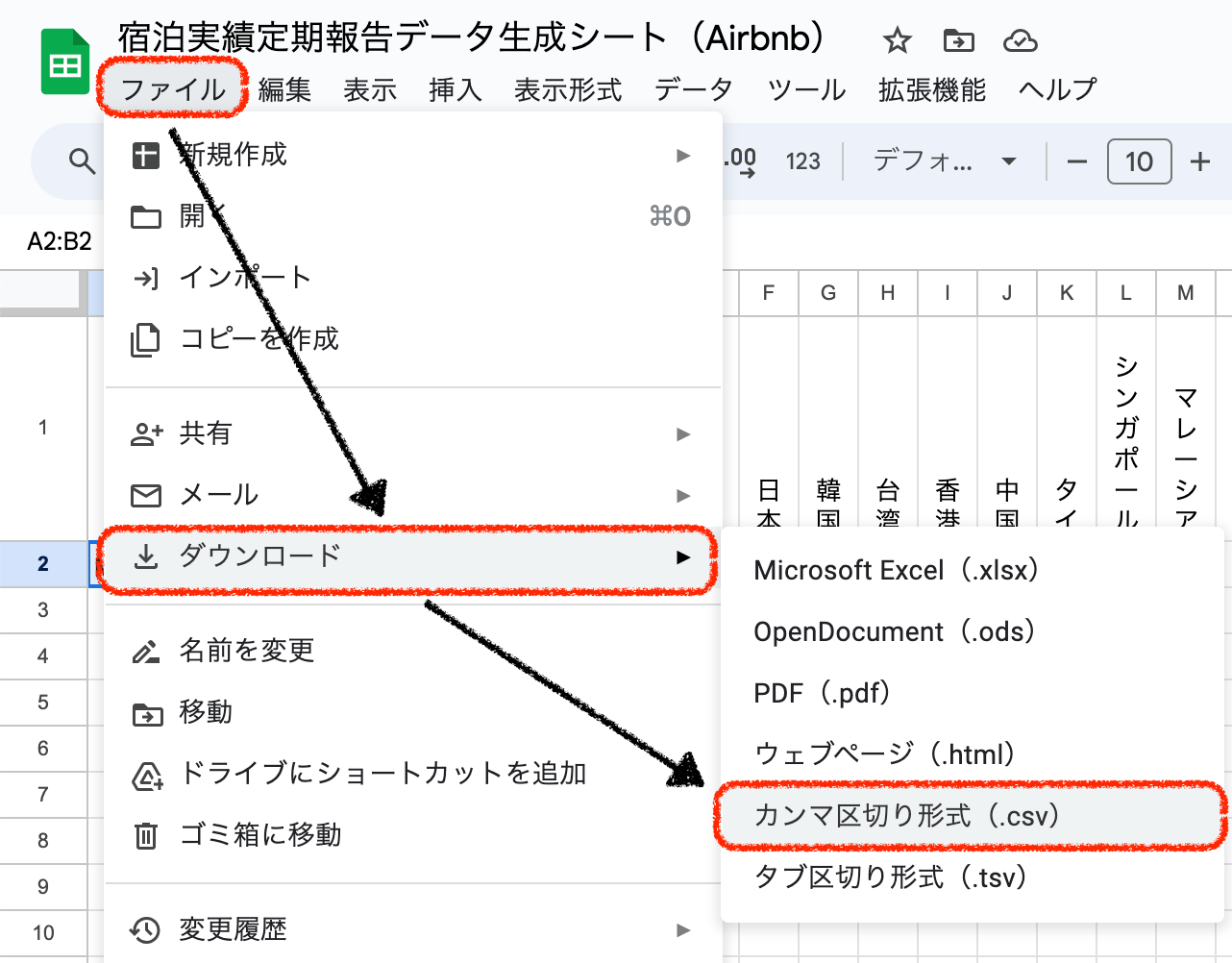Click the A2:B2 name box

click(60, 241)
